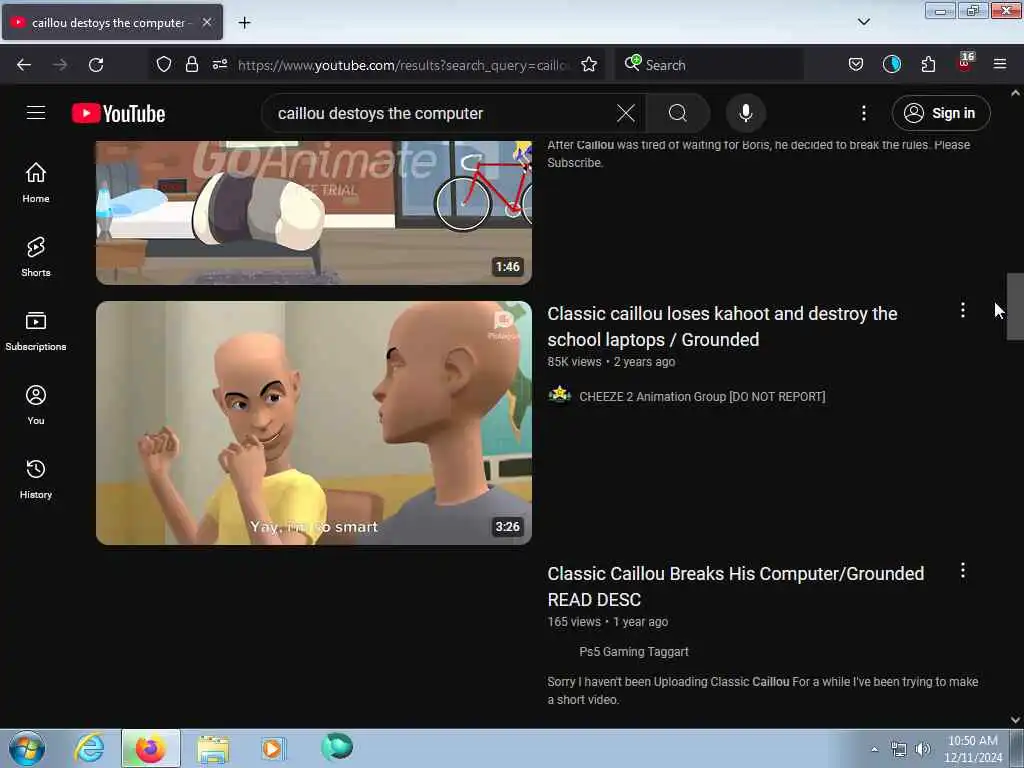Bookmark this page with the star

click(589, 64)
